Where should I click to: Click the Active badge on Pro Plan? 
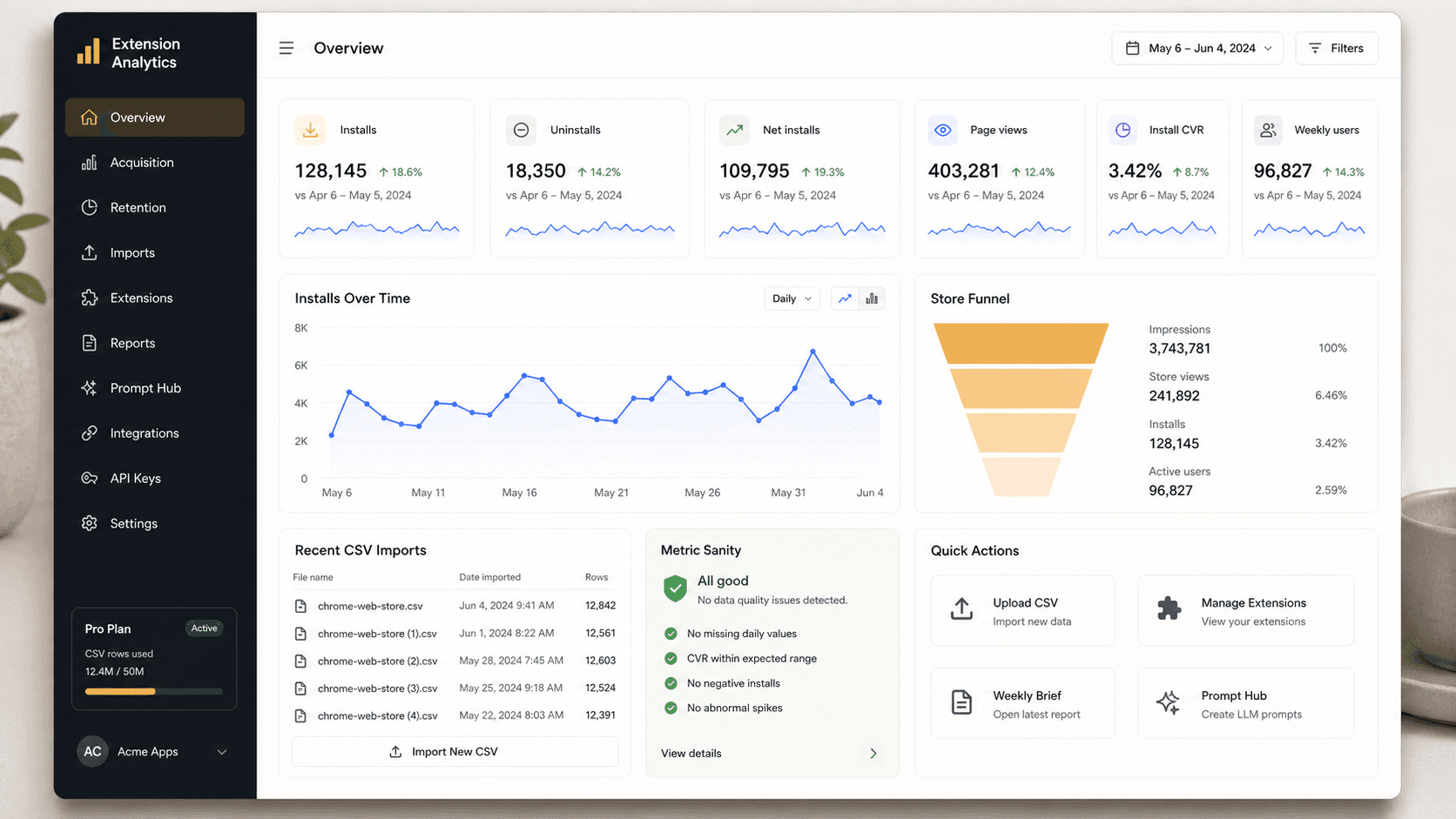click(204, 628)
